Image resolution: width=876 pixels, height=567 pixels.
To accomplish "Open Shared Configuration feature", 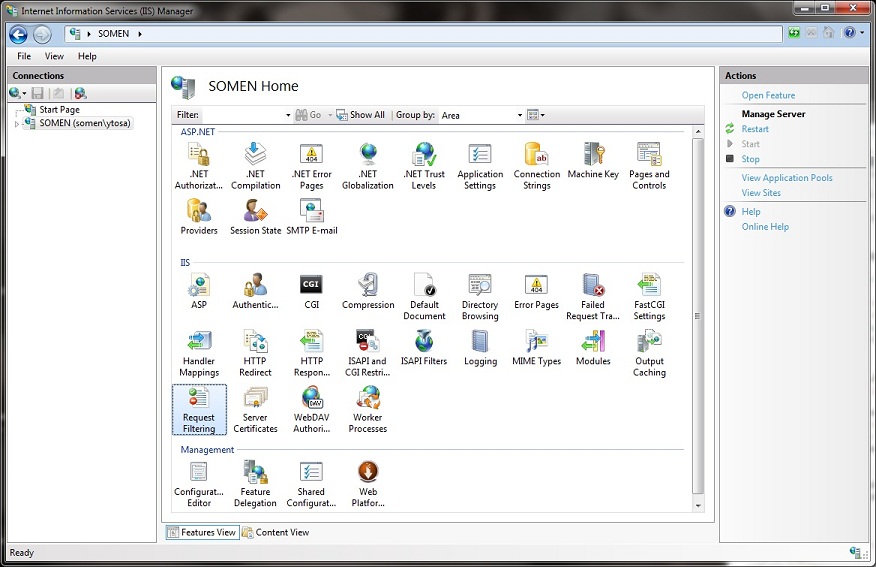I will [x=311, y=484].
